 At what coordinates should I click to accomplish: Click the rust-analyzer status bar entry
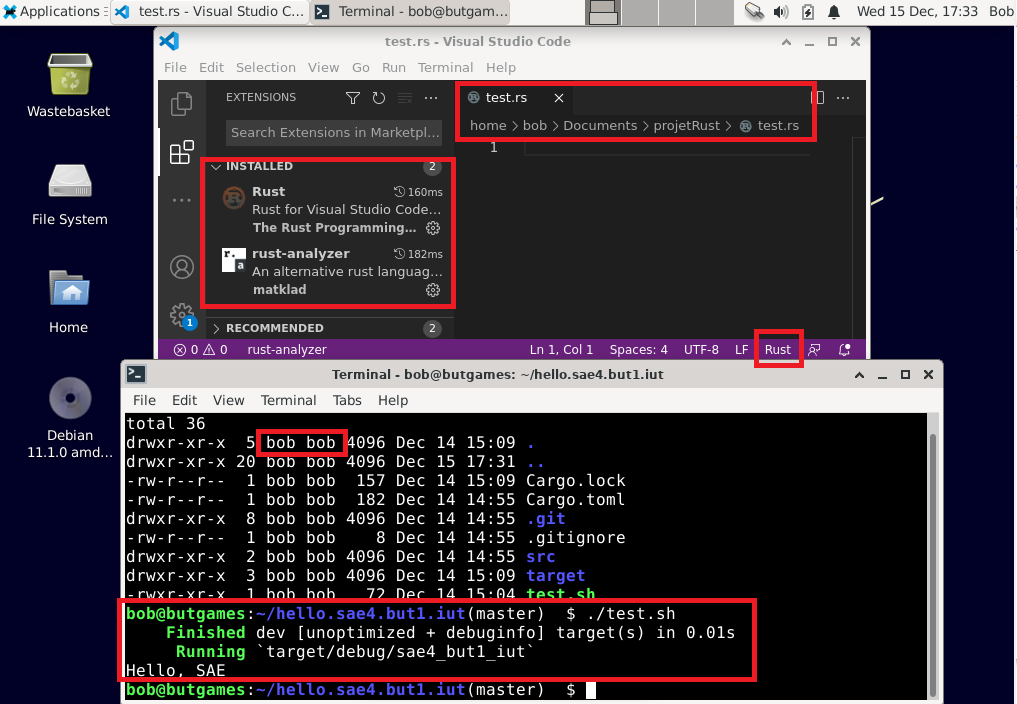pos(287,350)
